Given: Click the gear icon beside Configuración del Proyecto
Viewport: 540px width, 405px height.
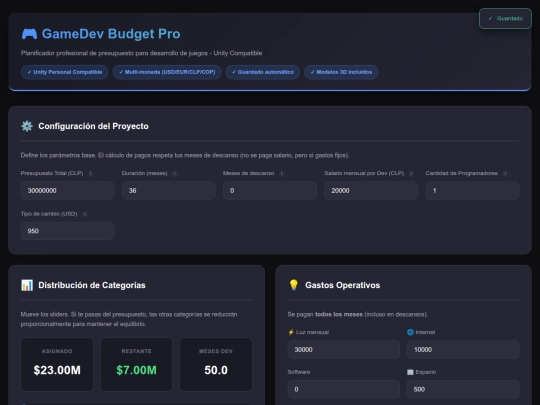Looking at the screenshot, I should click(x=27, y=126).
